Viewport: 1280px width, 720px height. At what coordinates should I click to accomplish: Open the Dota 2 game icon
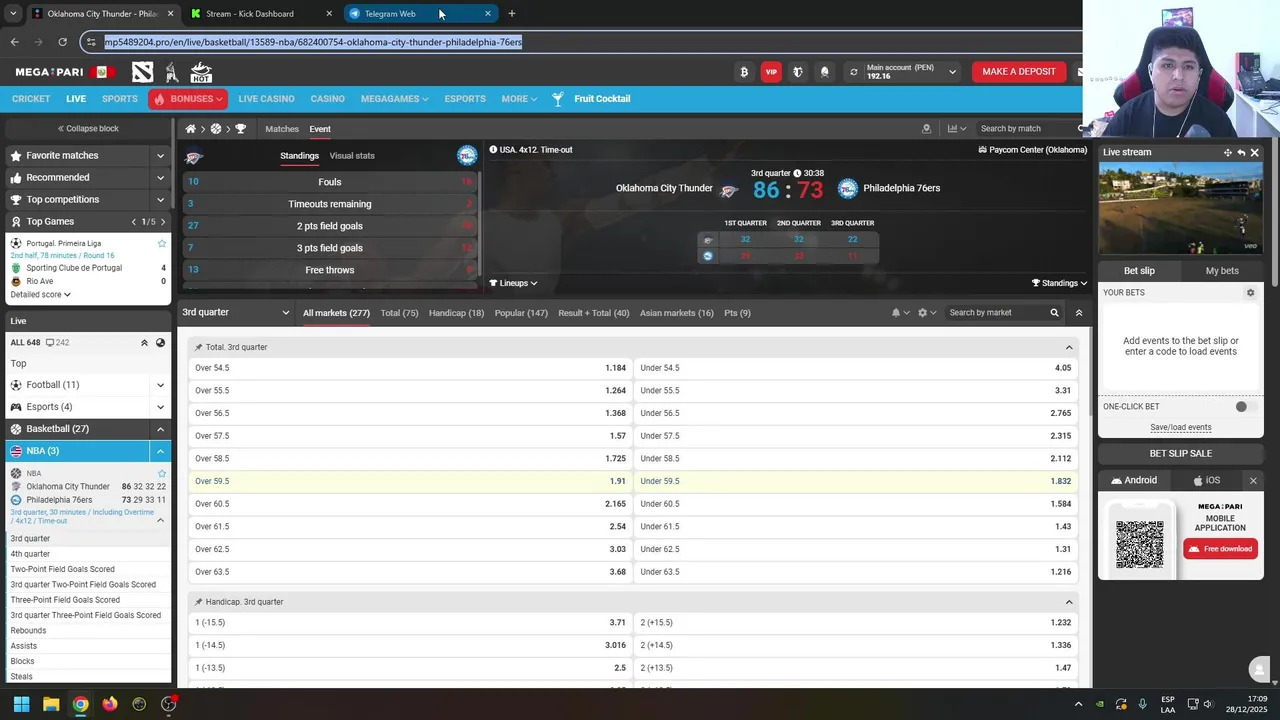pos(143,72)
